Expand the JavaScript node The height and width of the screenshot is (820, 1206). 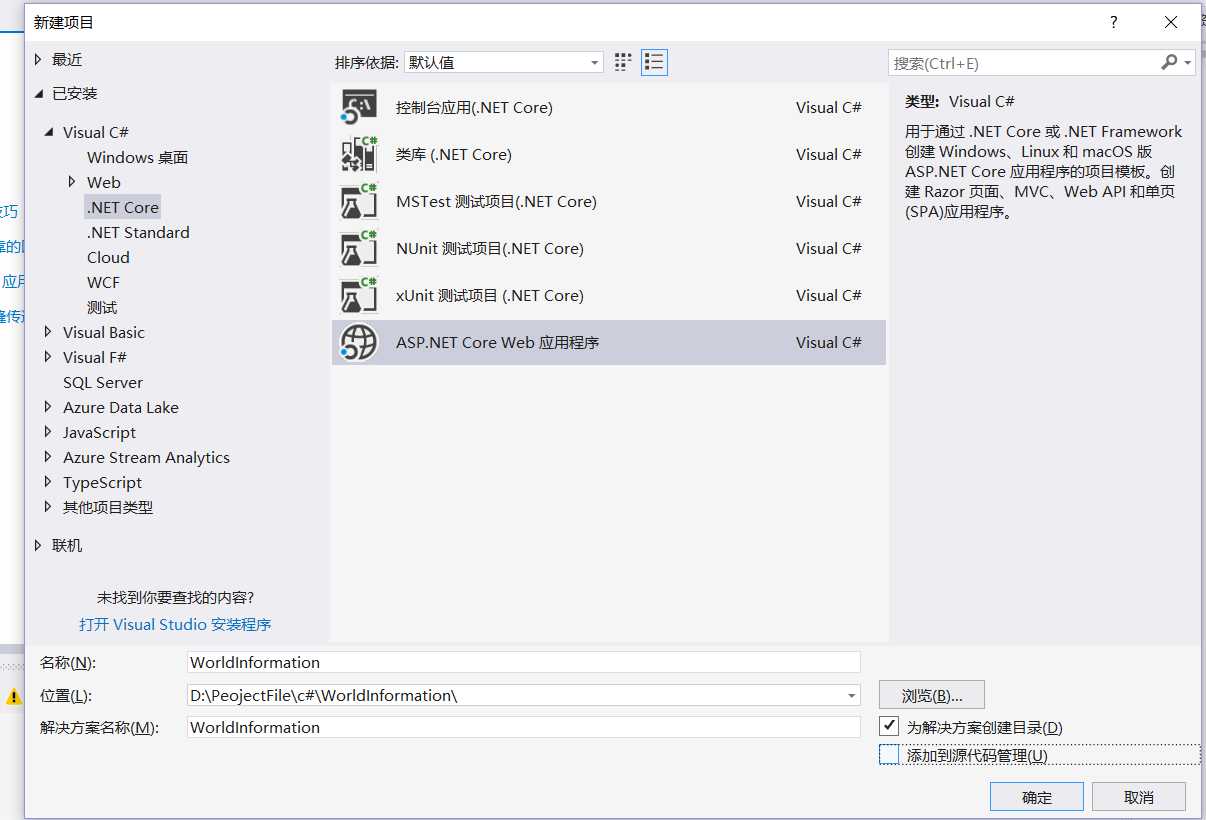pos(48,432)
